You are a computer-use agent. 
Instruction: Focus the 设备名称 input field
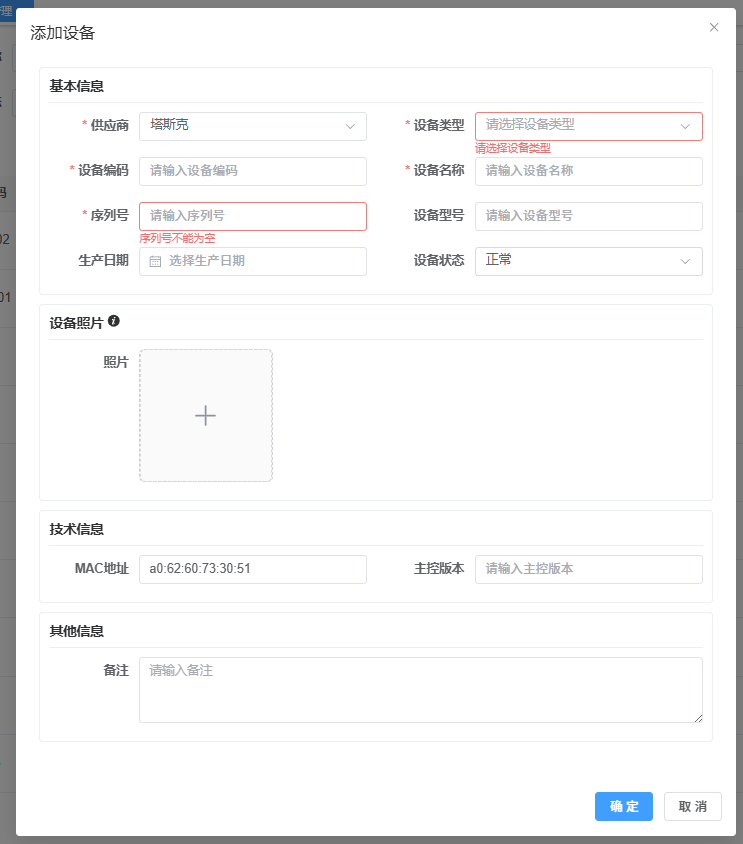pos(588,171)
